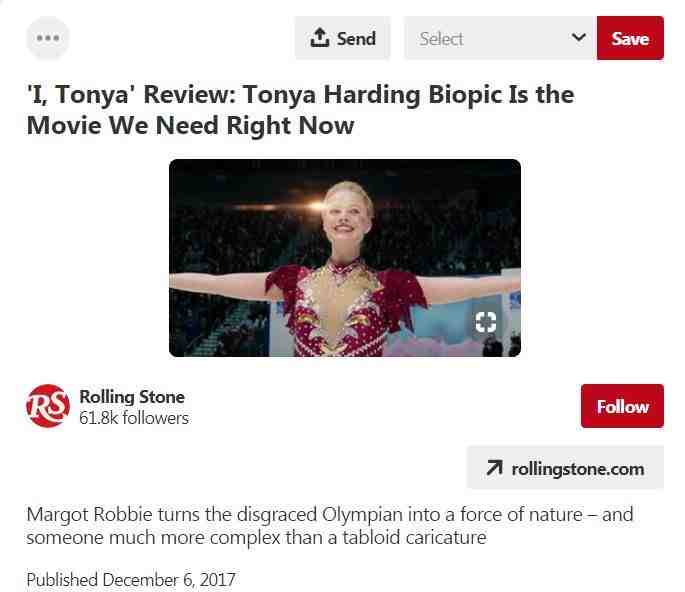Visit the rollingstone.com link

(x=565, y=468)
